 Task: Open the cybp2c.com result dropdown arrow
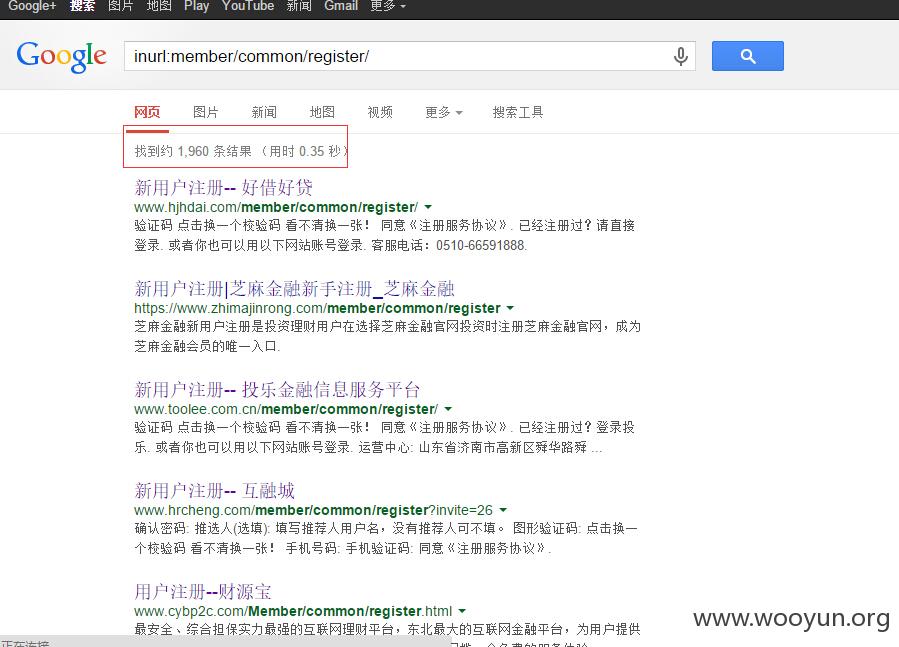point(462,611)
